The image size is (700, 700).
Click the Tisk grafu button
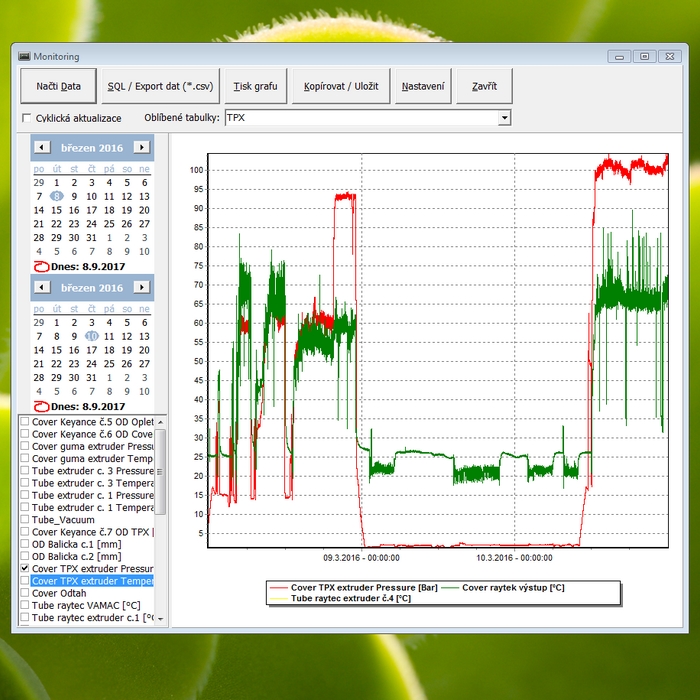(x=256, y=86)
